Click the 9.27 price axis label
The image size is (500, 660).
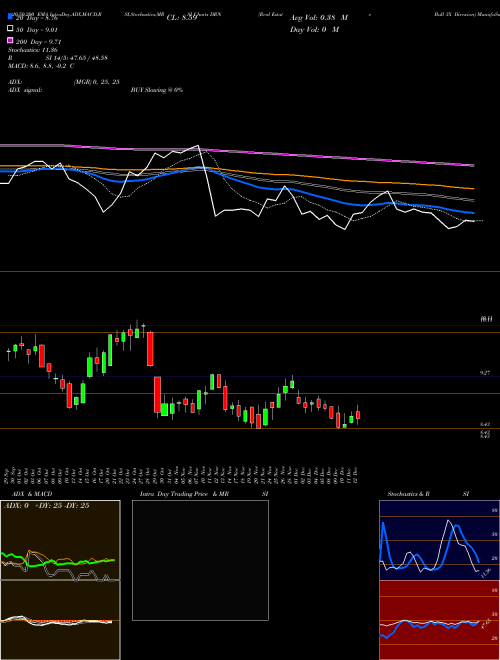tap(485, 373)
